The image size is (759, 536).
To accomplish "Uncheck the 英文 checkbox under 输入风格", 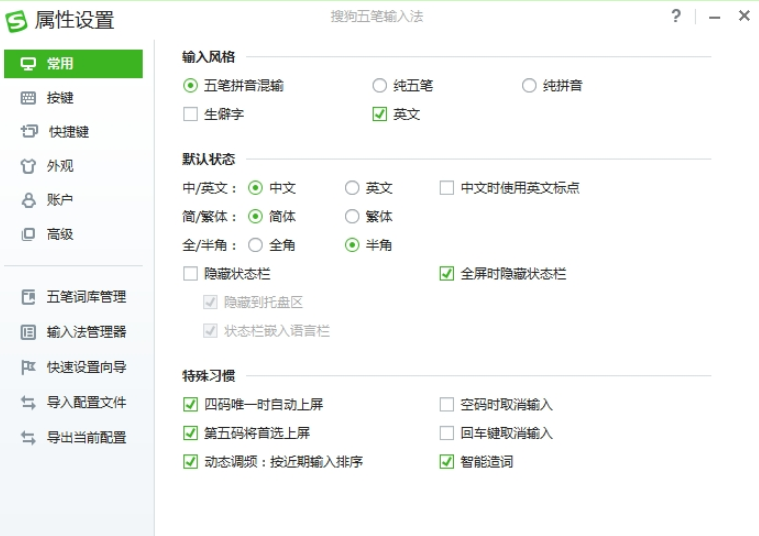I will point(380,114).
